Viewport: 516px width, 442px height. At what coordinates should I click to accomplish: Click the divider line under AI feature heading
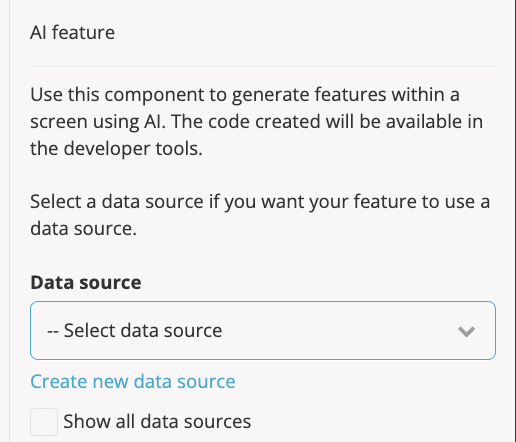(263, 66)
